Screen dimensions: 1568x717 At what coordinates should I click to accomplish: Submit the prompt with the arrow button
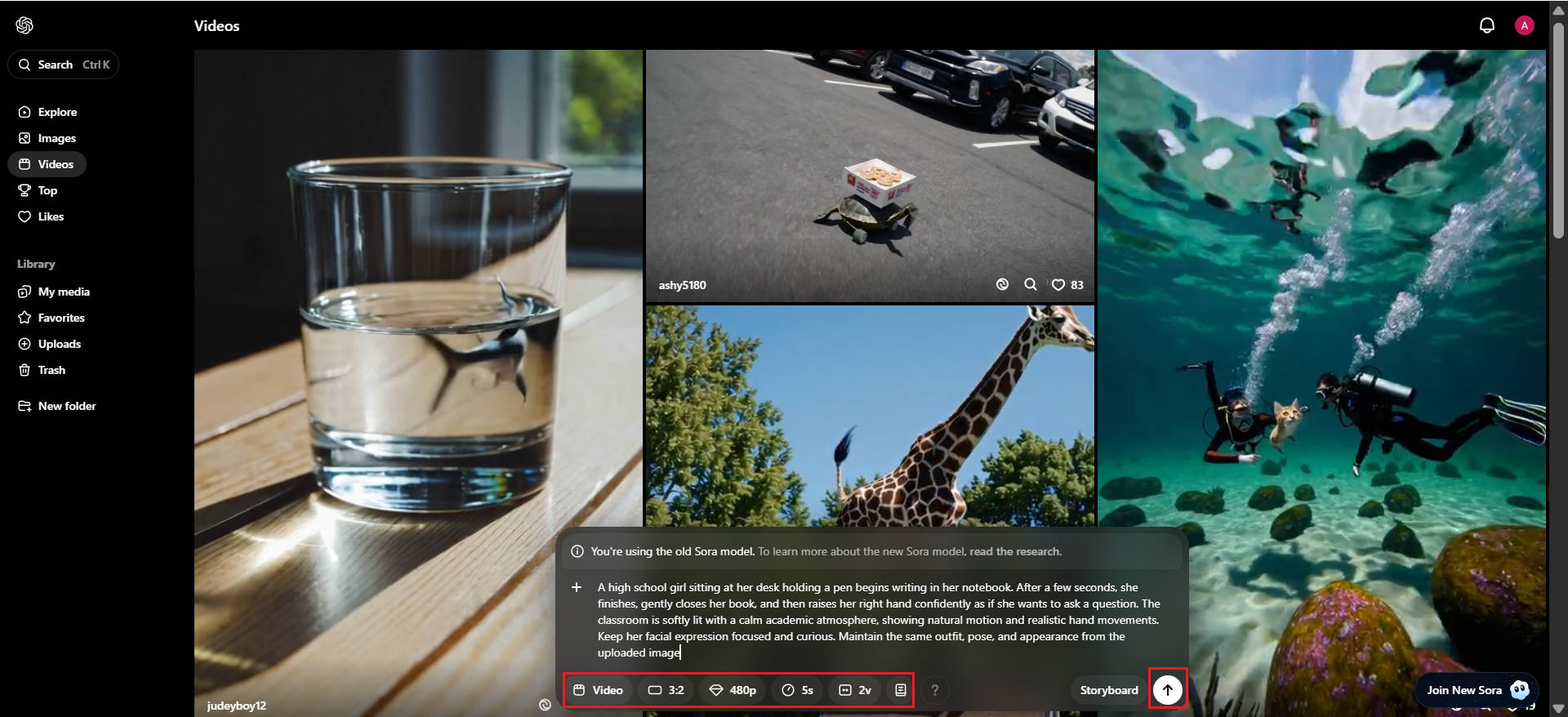tap(1167, 690)
